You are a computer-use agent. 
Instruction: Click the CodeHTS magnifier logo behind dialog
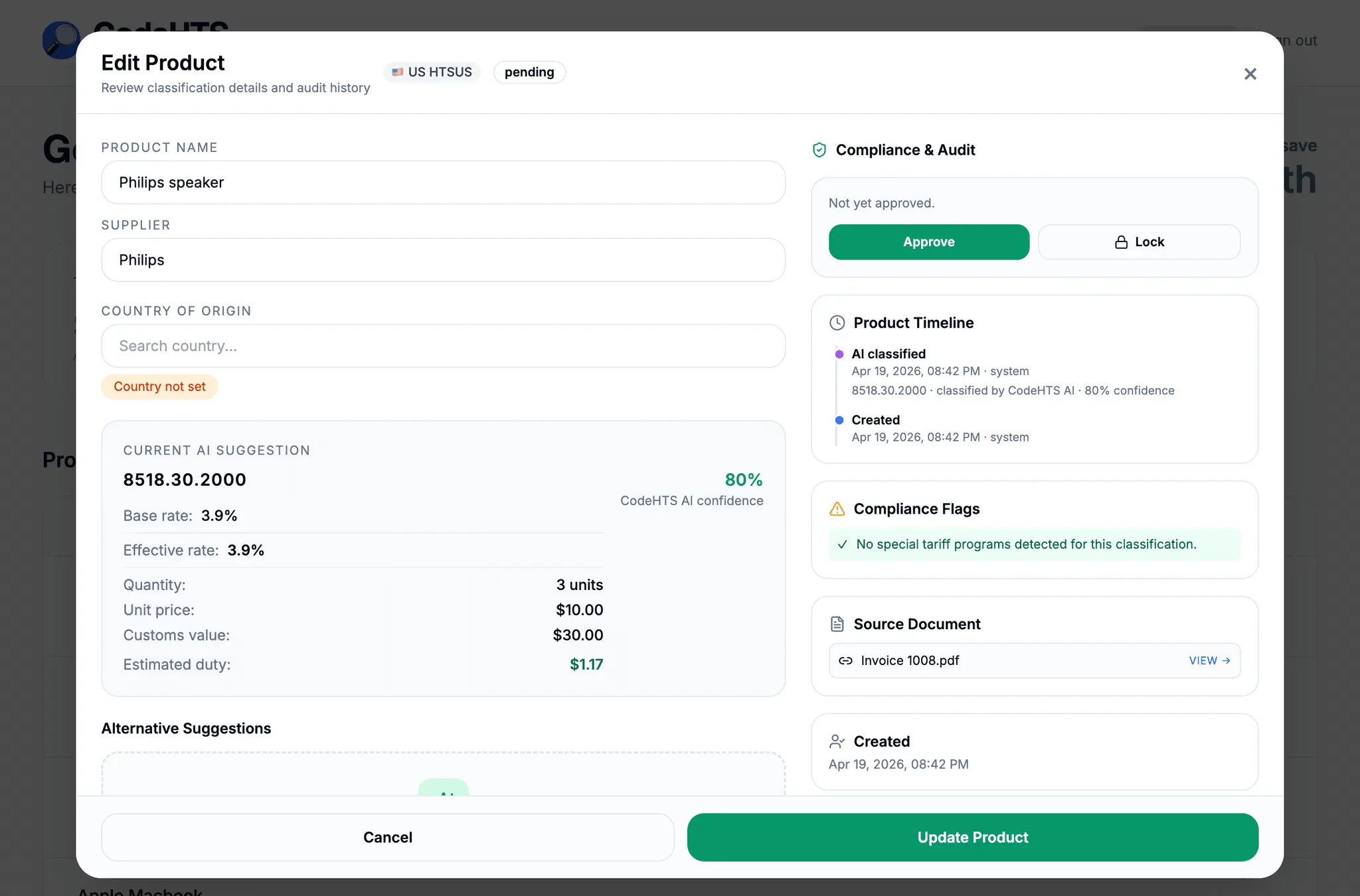pos(60,40)
